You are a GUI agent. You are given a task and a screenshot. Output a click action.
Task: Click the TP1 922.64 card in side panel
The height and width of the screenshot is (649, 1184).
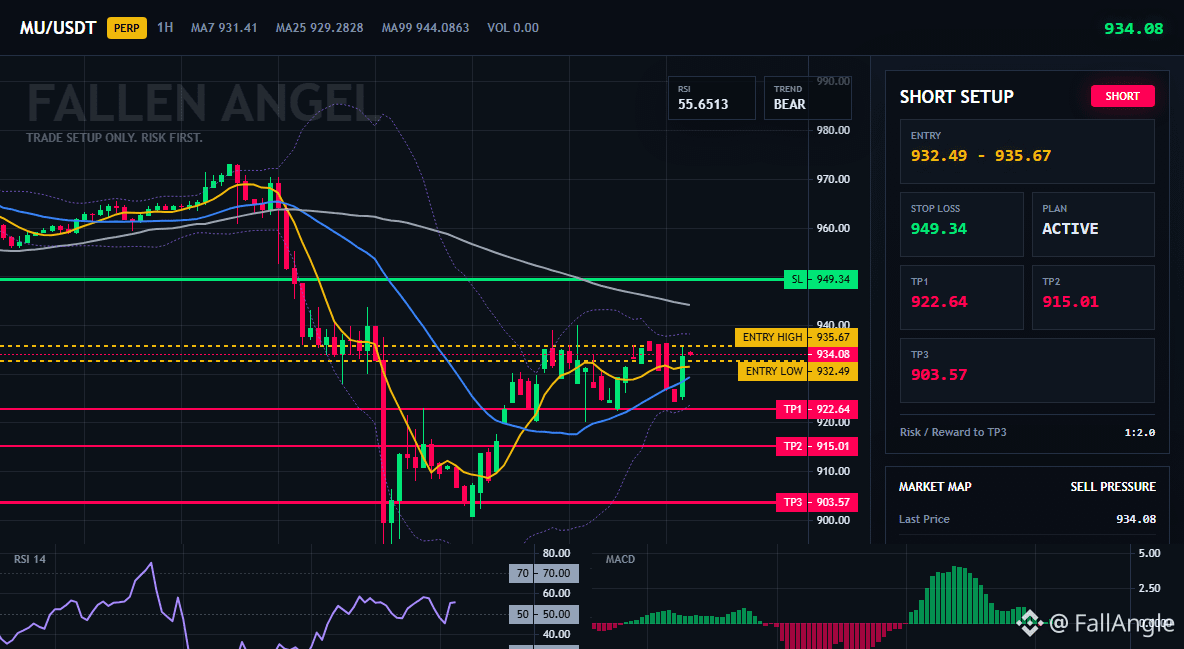point(961,297)
